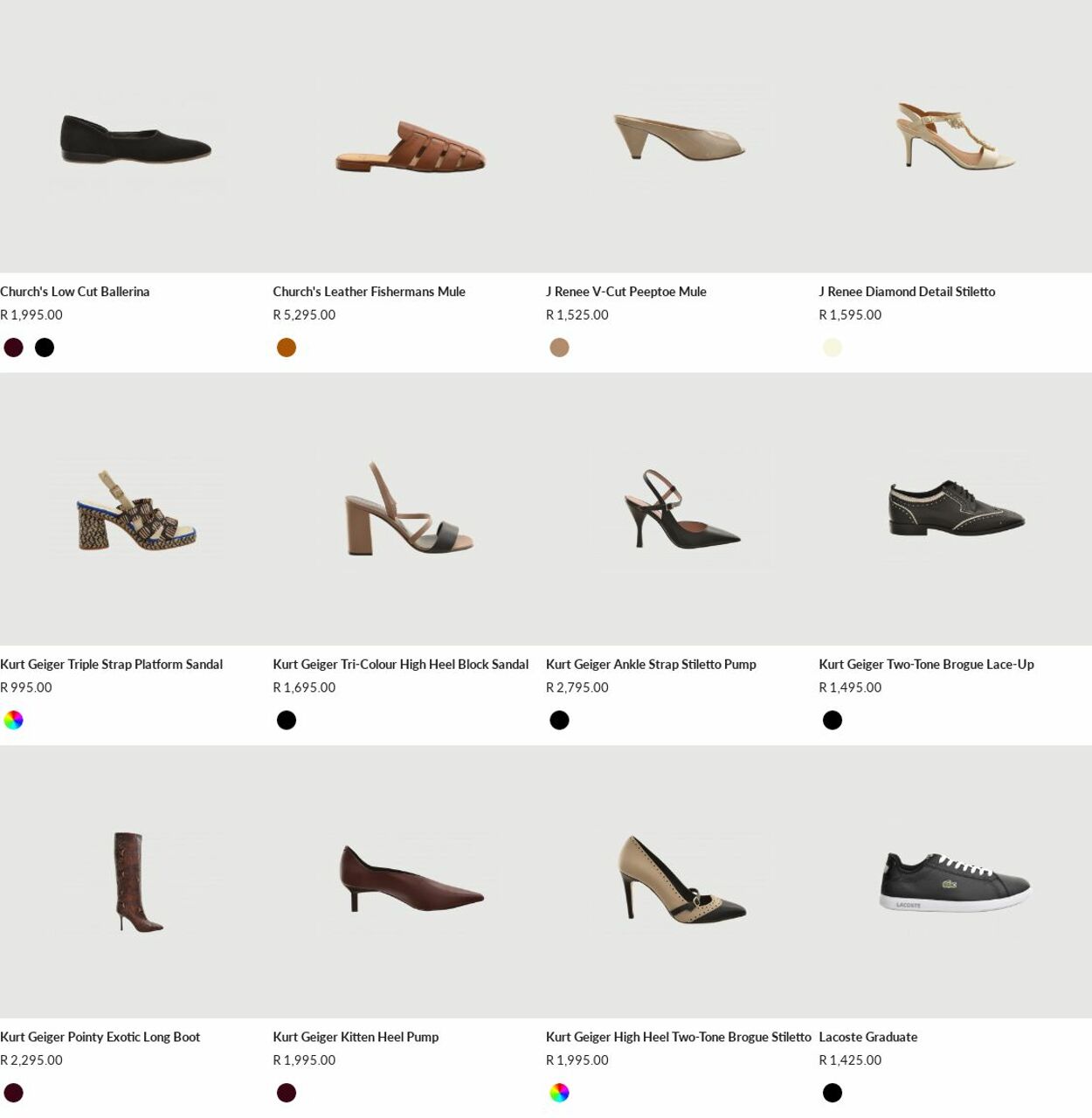
Task: Select burgundy swatch for Church's Low Cut Ballerina
Action: [x=13, y=348]
